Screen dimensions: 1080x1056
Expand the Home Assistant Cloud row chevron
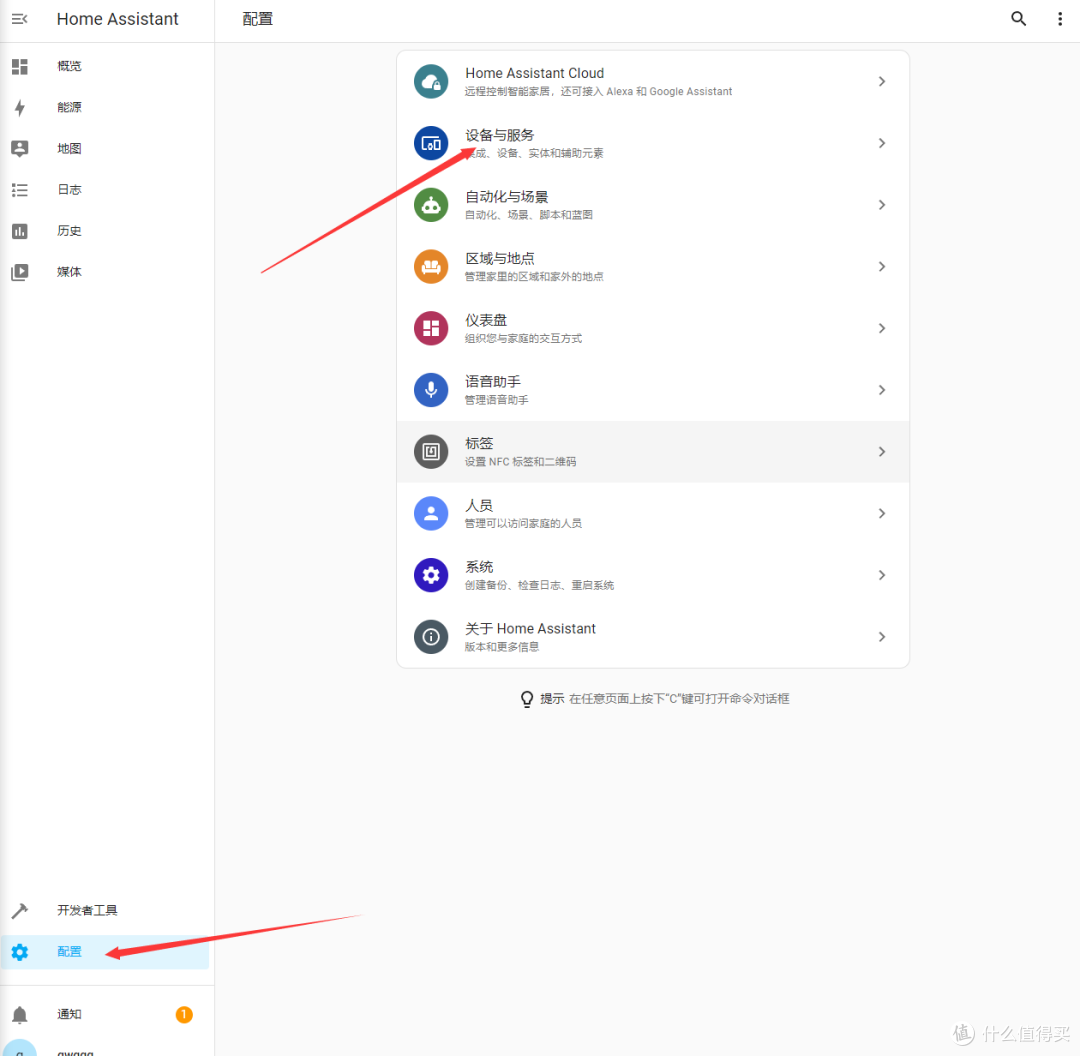(882, 81)
